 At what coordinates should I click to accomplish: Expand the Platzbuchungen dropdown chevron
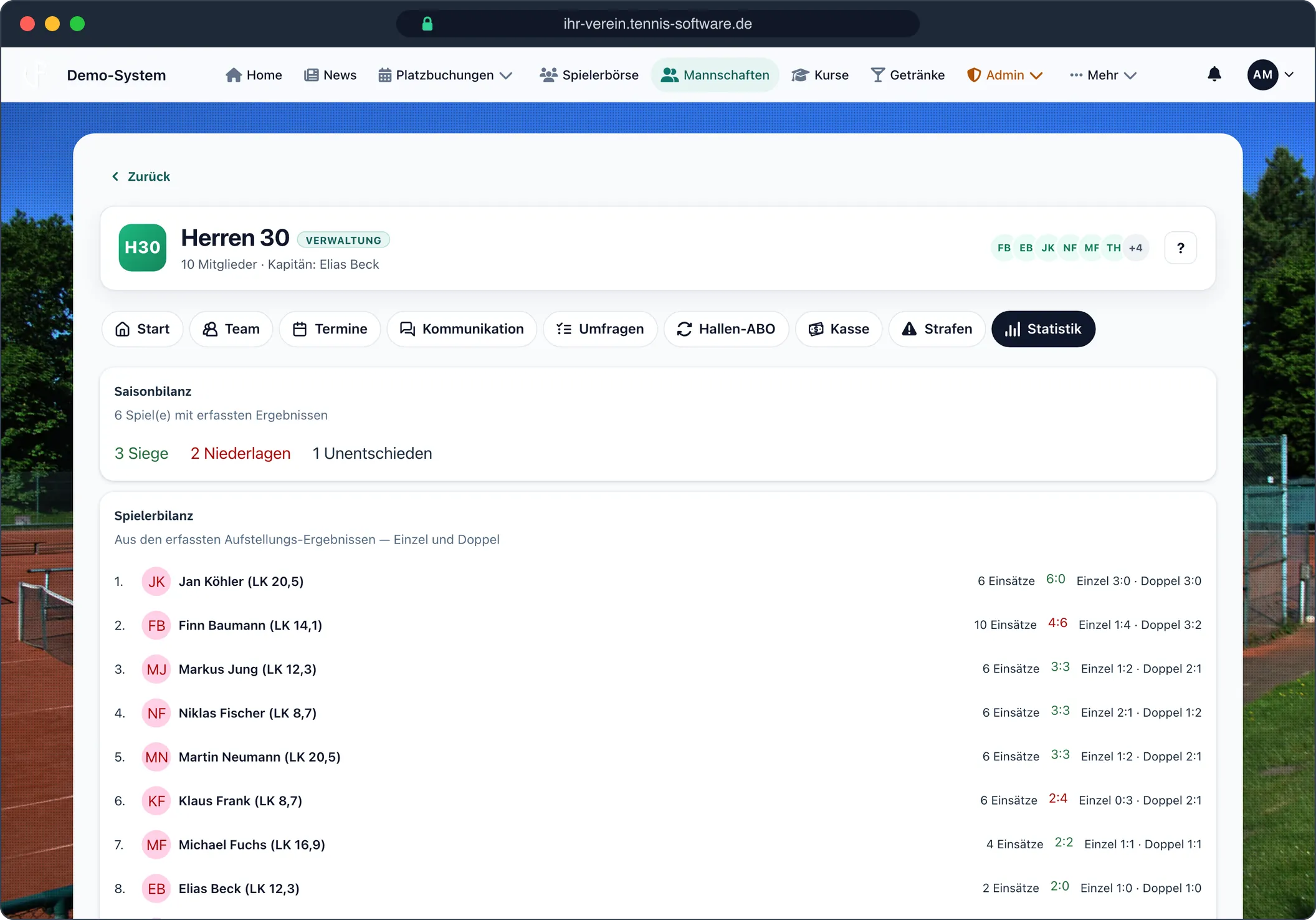[506, 75]
